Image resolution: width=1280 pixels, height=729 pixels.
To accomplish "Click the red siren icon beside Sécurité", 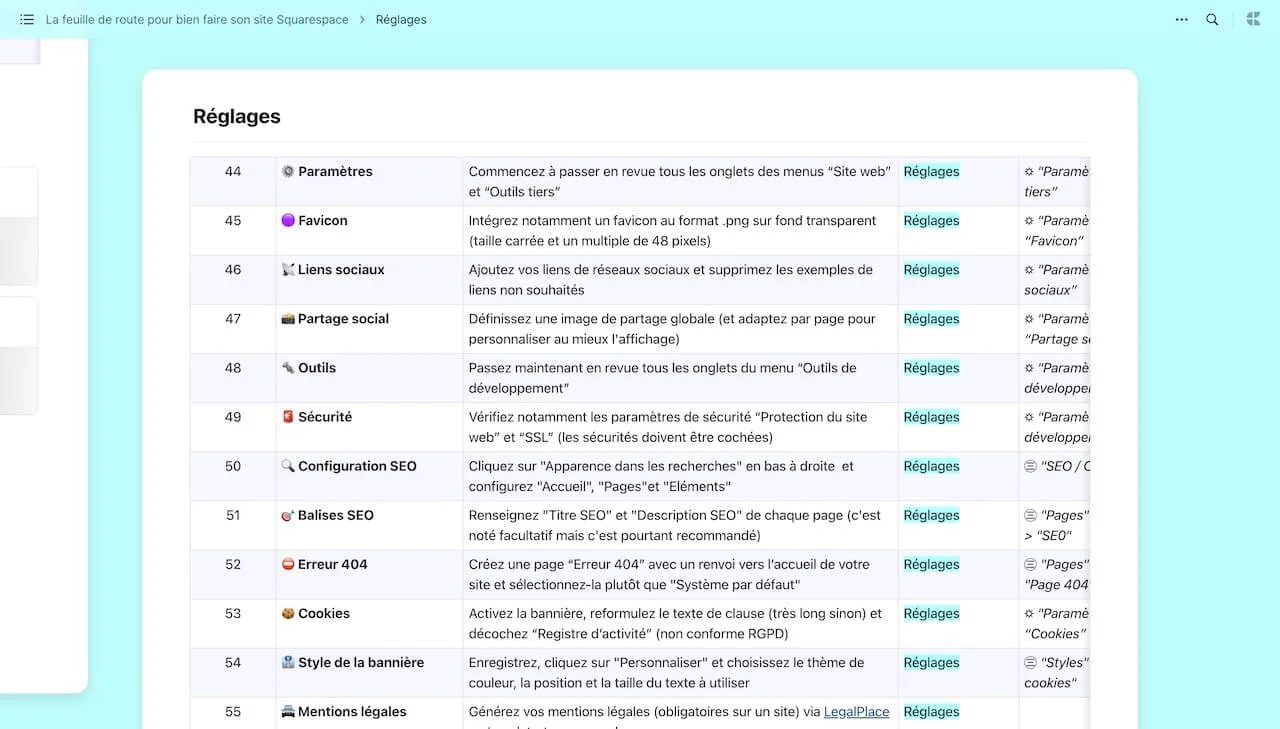I will click(x=288, y=416).
